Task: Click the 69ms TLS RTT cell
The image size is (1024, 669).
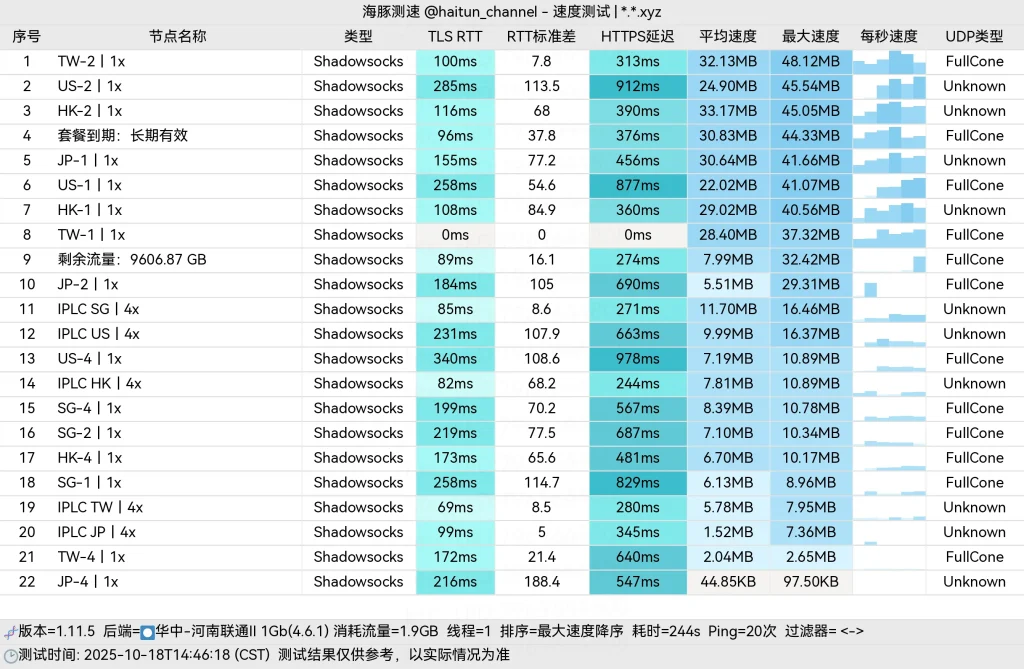Action: [x=455, y=508]
